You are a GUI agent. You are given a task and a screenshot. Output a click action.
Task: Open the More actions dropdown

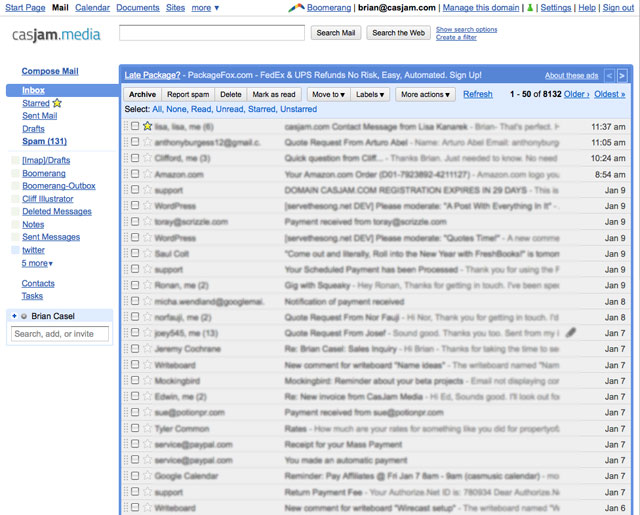tap(425, 94)
